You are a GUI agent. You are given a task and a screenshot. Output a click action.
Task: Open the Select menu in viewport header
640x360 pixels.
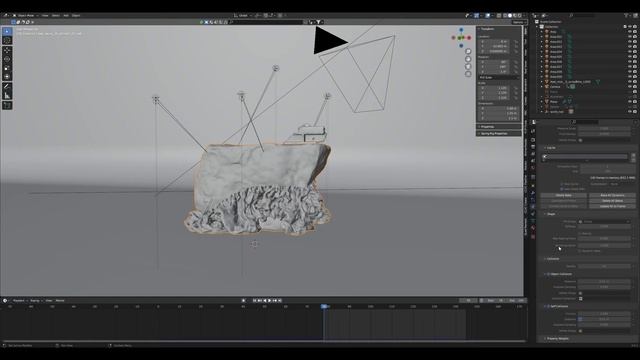[x=56, y=16]
